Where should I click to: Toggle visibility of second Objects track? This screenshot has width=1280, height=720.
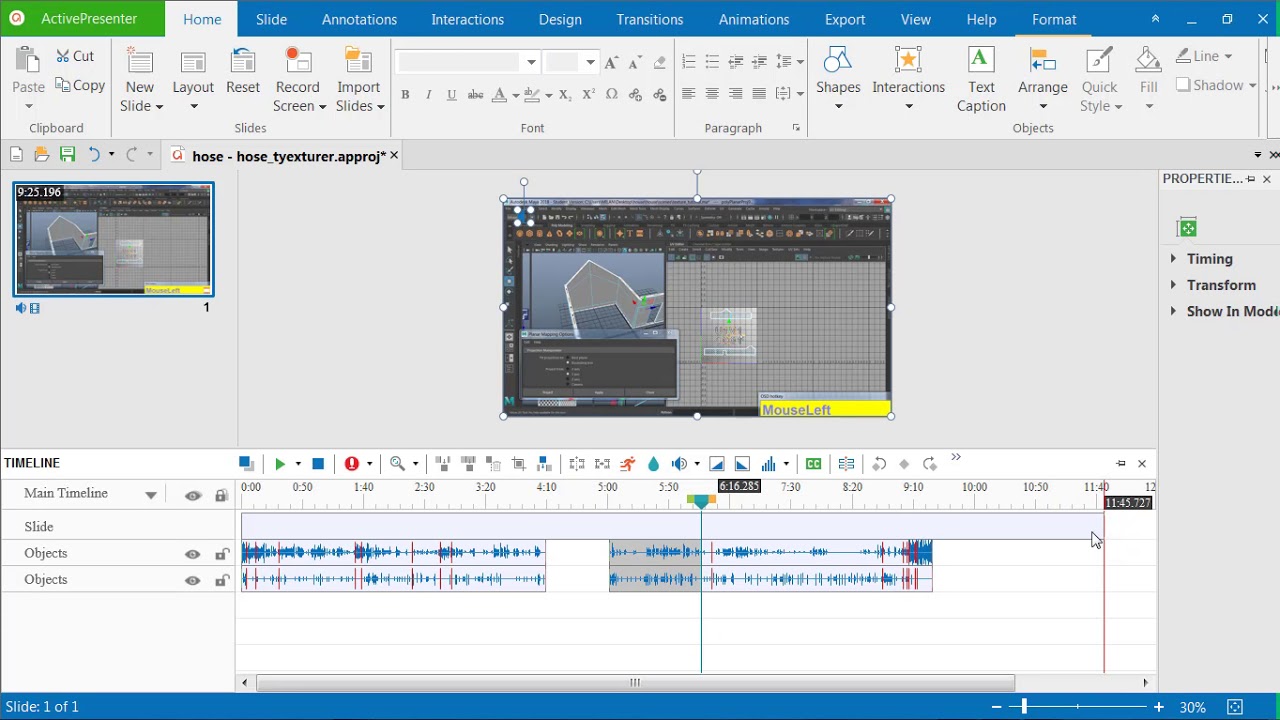coord(192,580)
